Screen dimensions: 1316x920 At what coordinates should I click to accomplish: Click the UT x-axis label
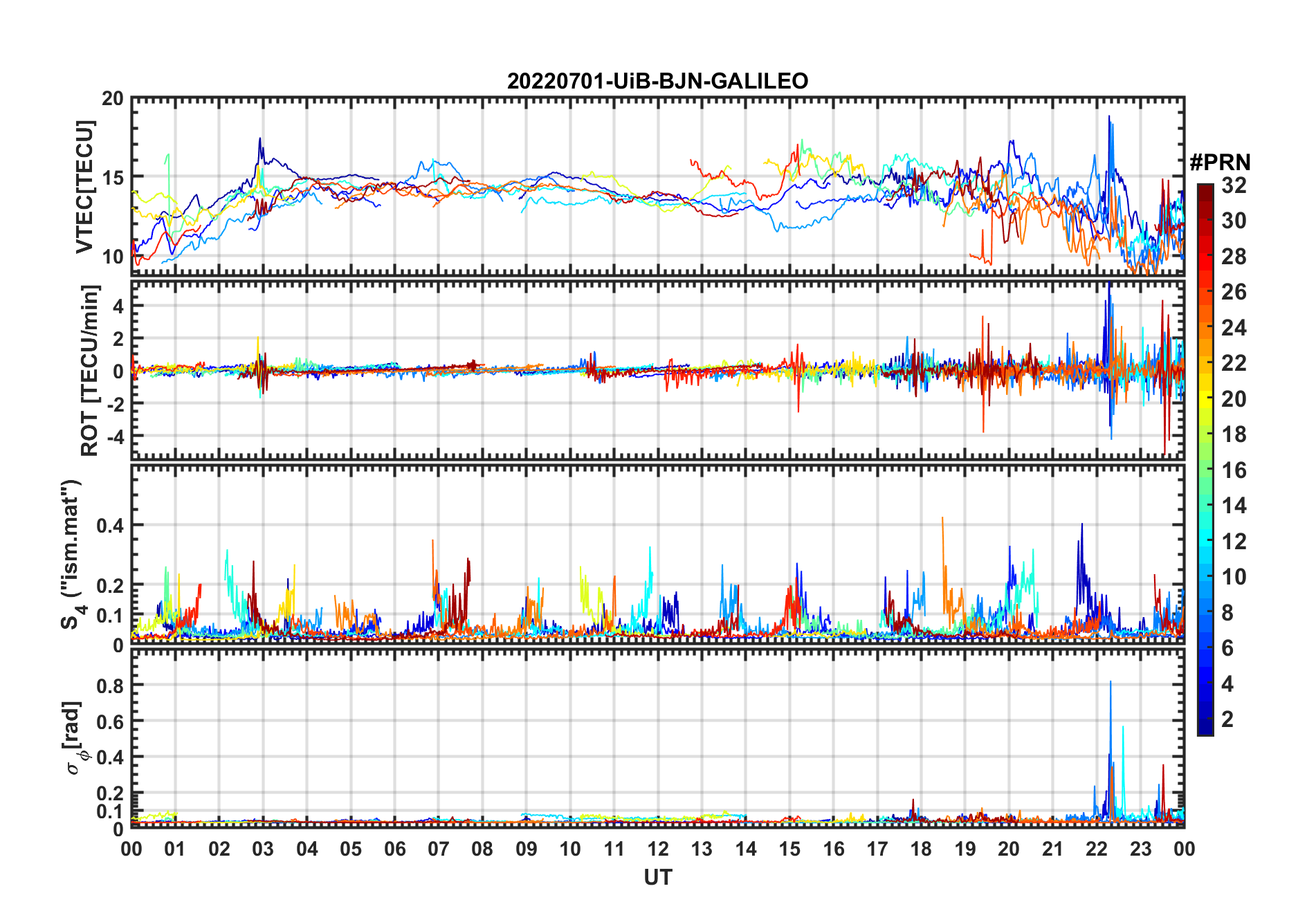(657, 877)
